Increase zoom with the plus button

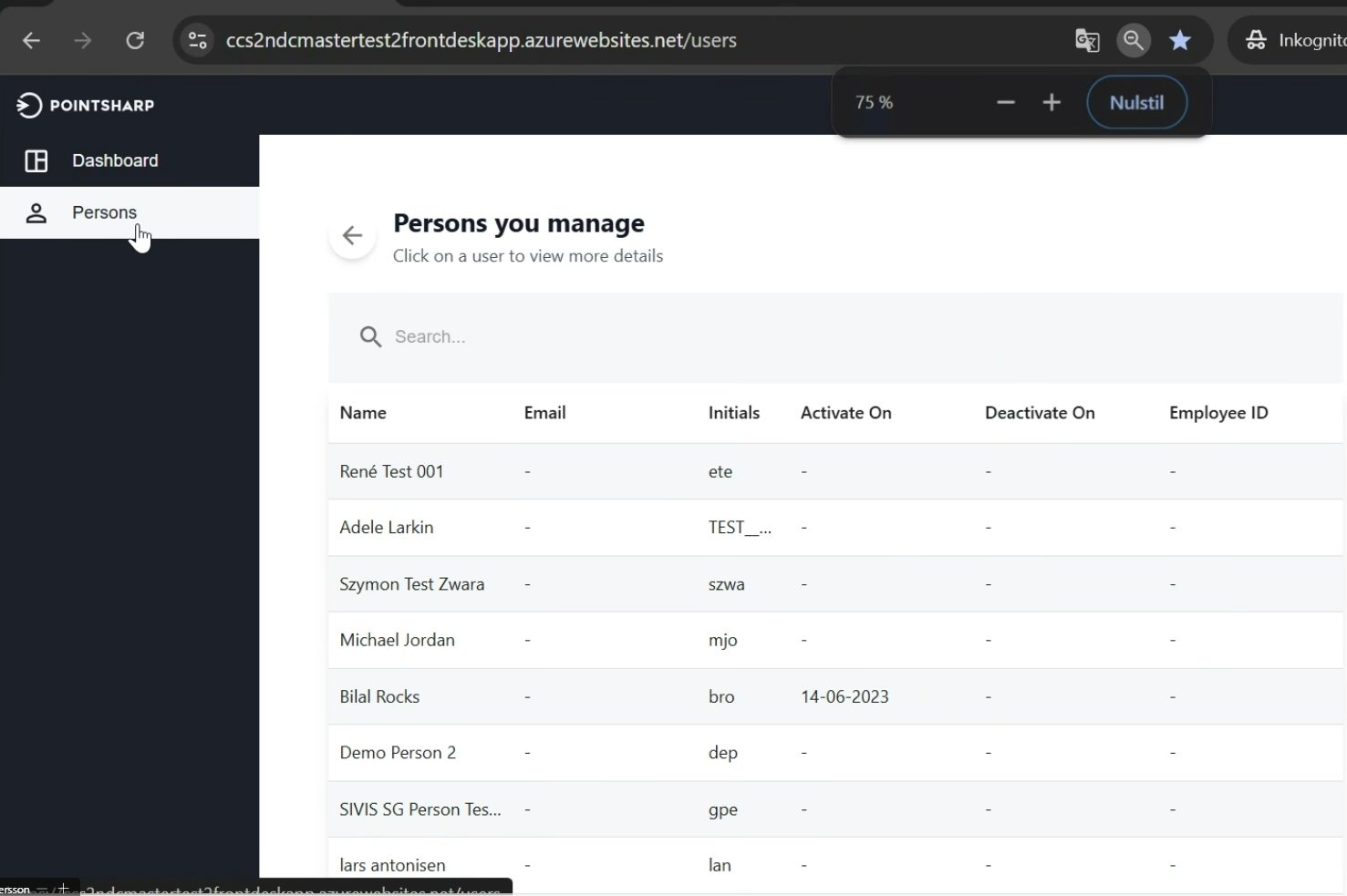click(1052, 102)
